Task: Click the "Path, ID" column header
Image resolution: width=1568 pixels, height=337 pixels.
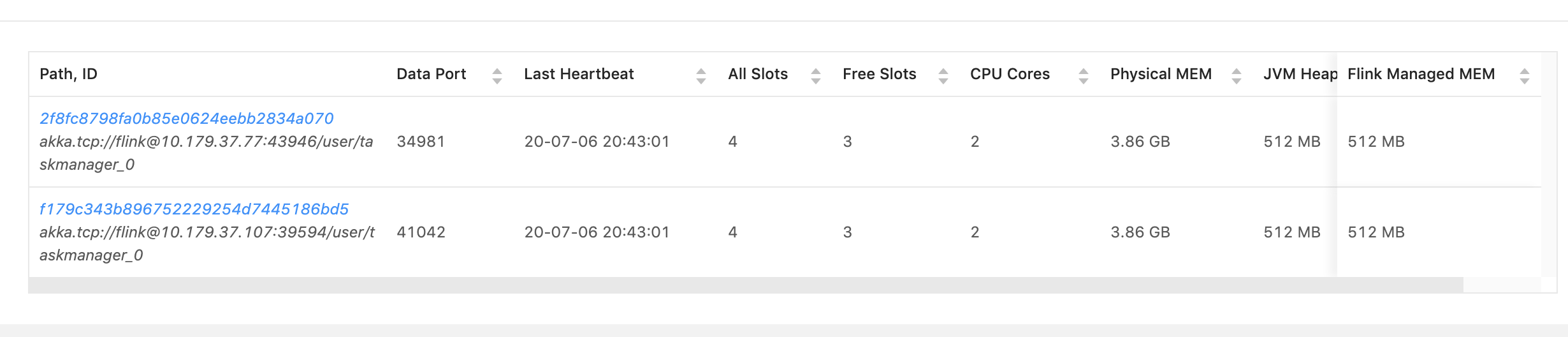Action: tap(69, 74)
